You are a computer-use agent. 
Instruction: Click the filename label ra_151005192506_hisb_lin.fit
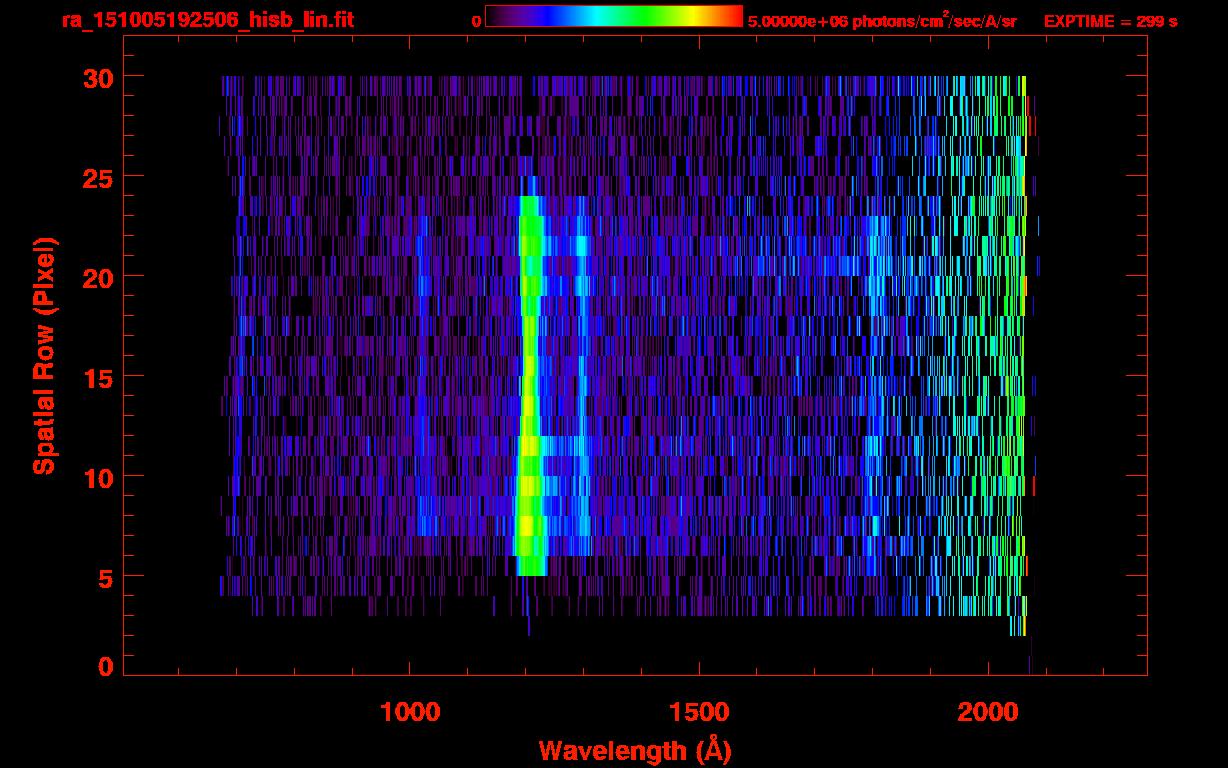(x=207, y=20)
